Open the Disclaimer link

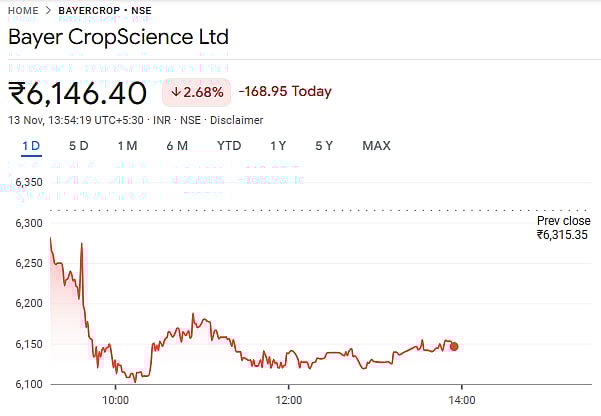(236, 120)
